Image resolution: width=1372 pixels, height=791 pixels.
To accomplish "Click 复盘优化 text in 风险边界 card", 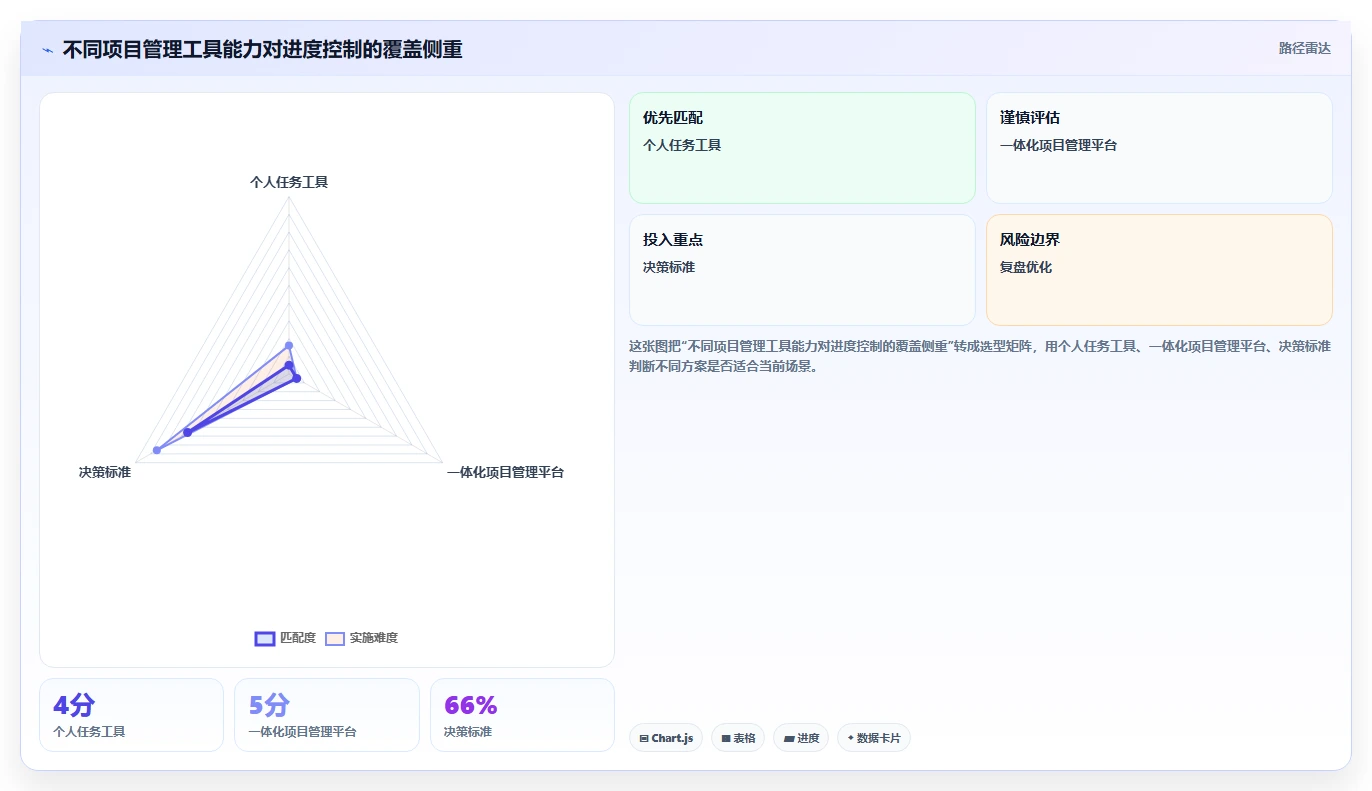I will coord(1026,267).
